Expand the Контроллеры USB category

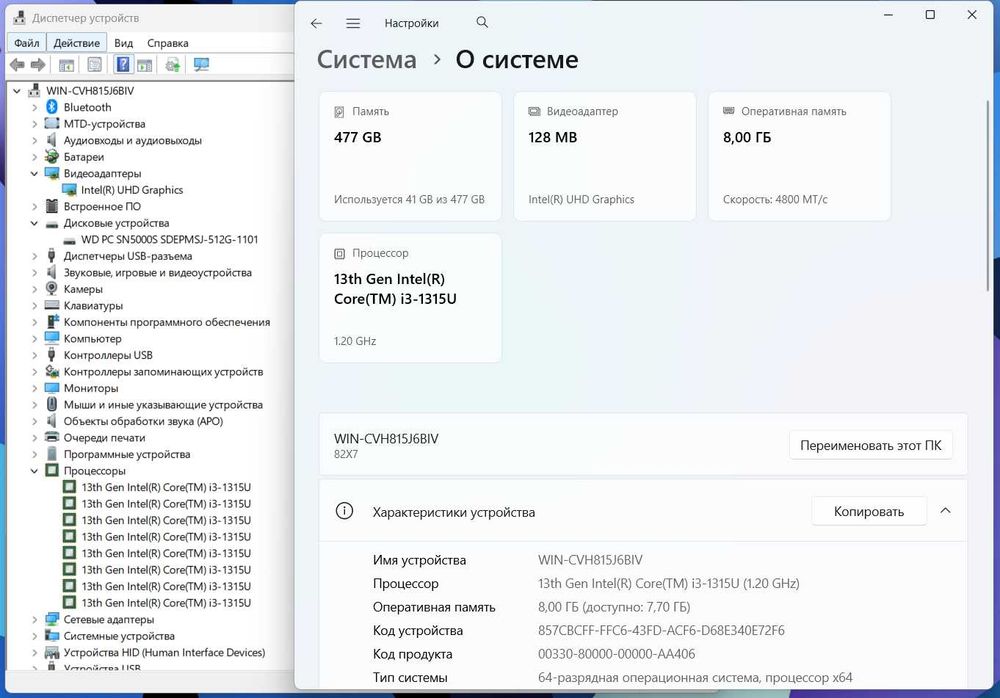tap(34, 355)
